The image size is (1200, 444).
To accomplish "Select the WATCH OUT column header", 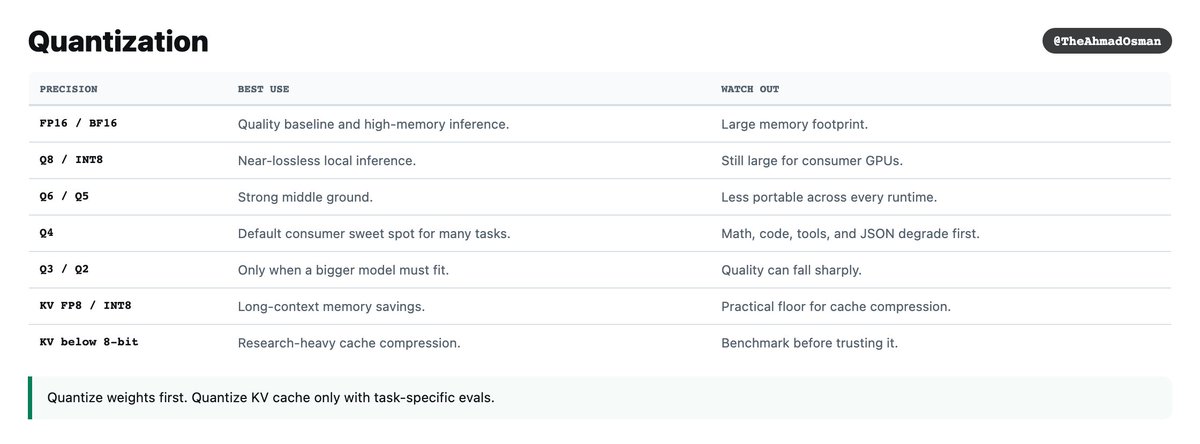I will tap(750, 89).
